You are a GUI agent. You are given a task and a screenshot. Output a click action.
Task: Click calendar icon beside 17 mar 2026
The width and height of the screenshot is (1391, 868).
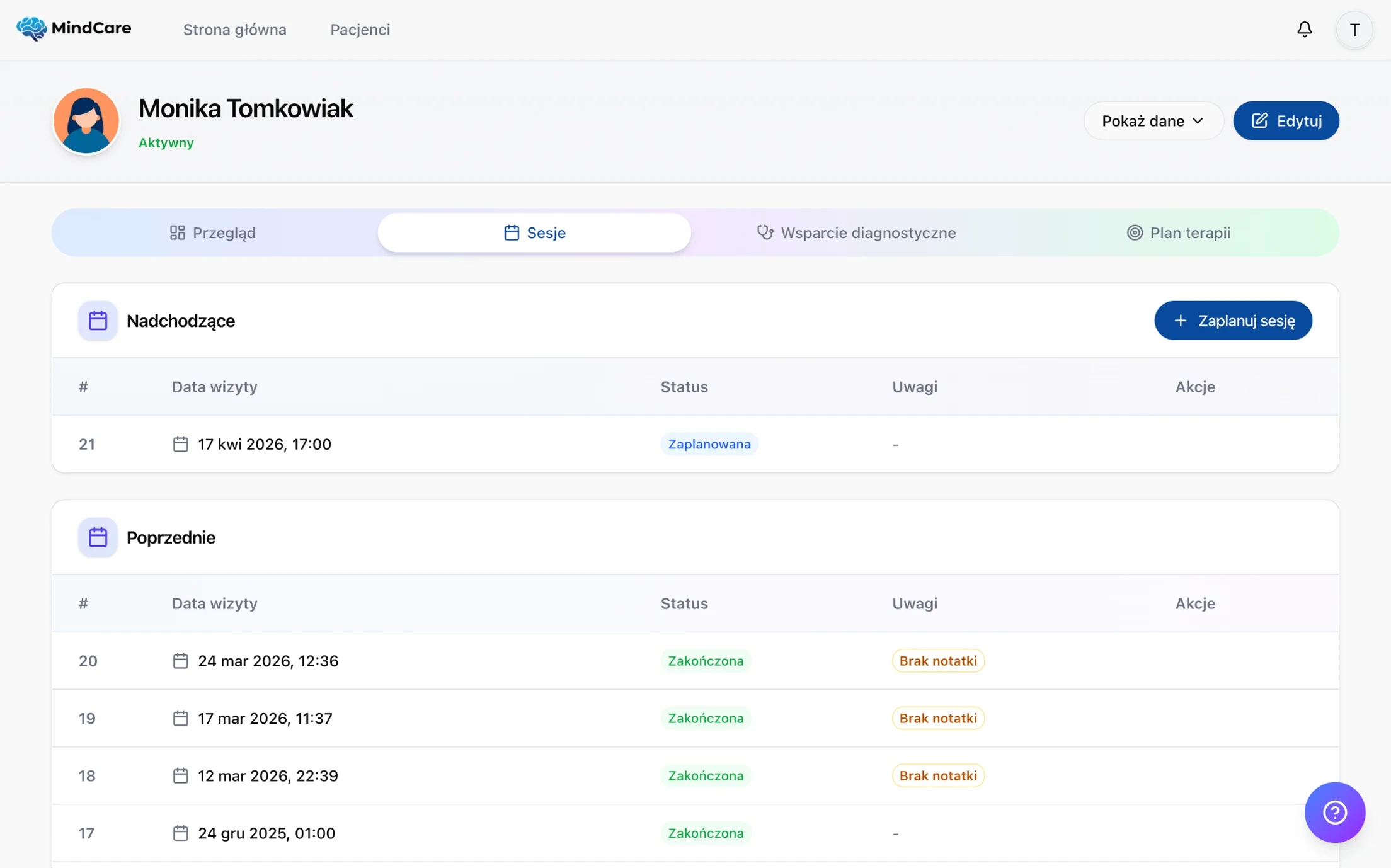(x=180, y=718)
